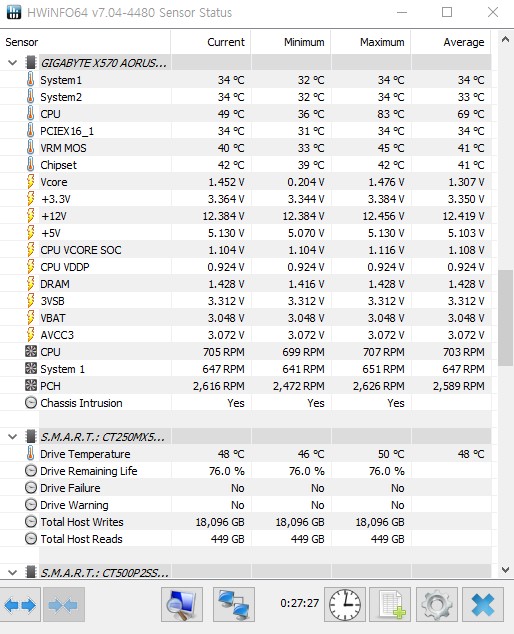Click the Chassis Intrusion status icon
Image resolution: width=514 pixels, height=634 pixels.
(31, 403)
